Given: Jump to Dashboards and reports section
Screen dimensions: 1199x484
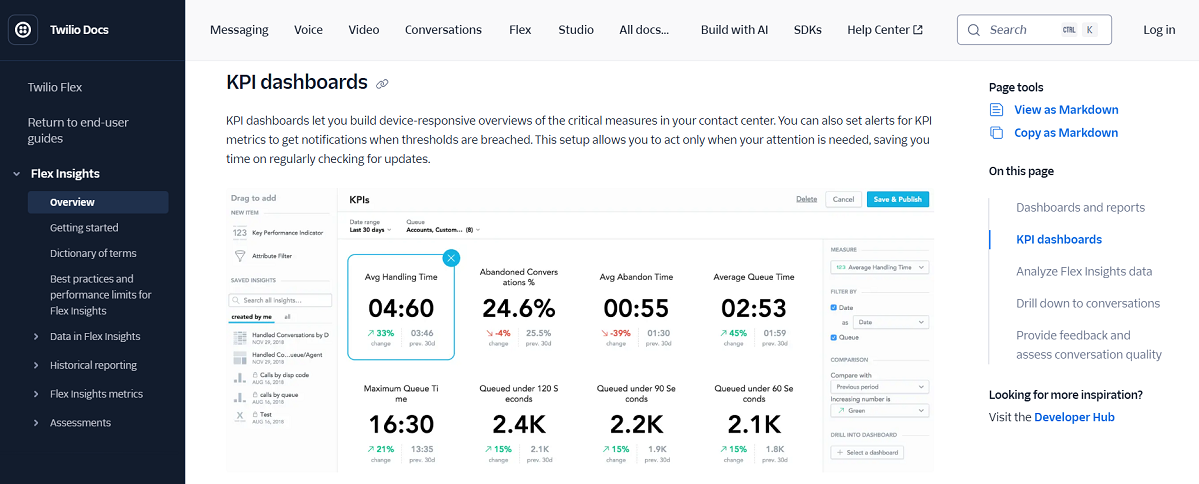Looking at the screenshot, I should click(1080, 207).
